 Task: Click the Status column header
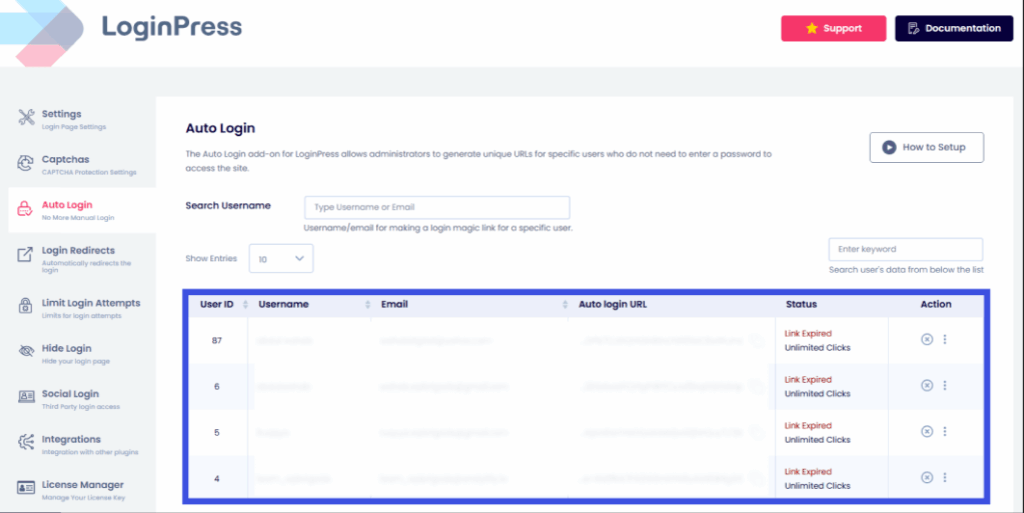click(801, 304)
